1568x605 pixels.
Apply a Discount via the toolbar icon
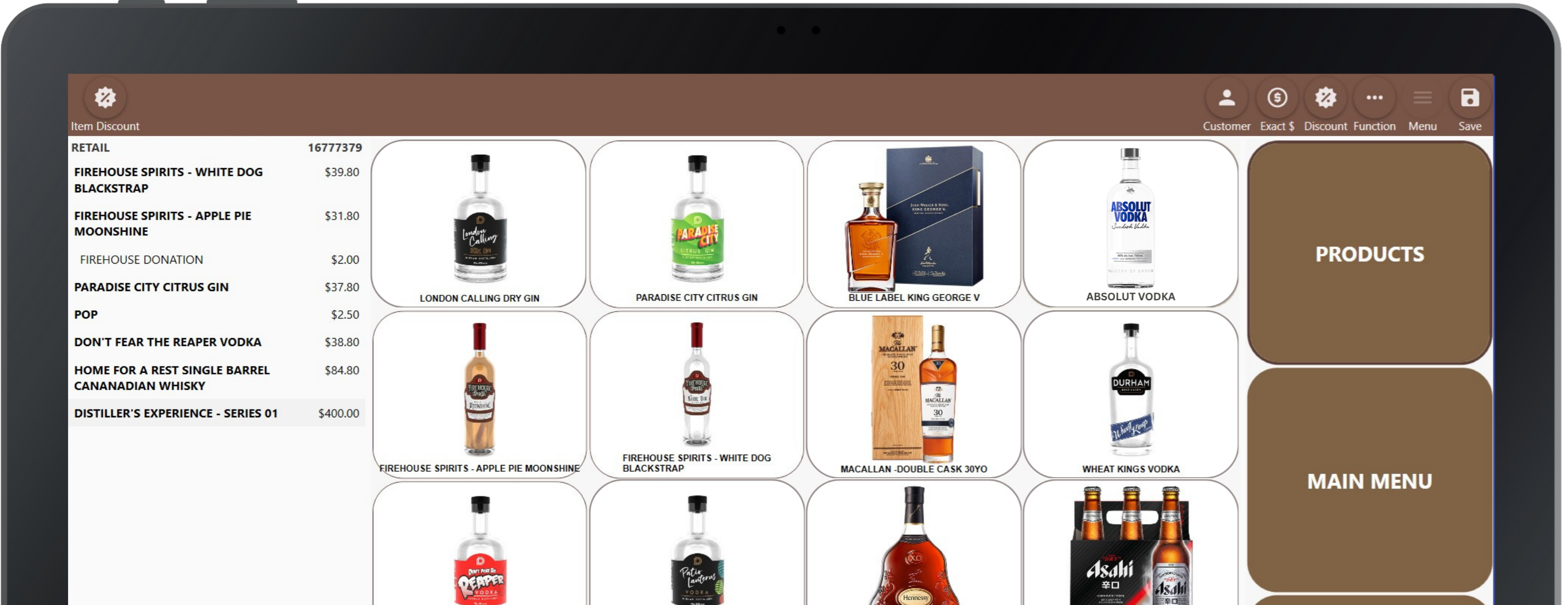(x=1326, y=97)
